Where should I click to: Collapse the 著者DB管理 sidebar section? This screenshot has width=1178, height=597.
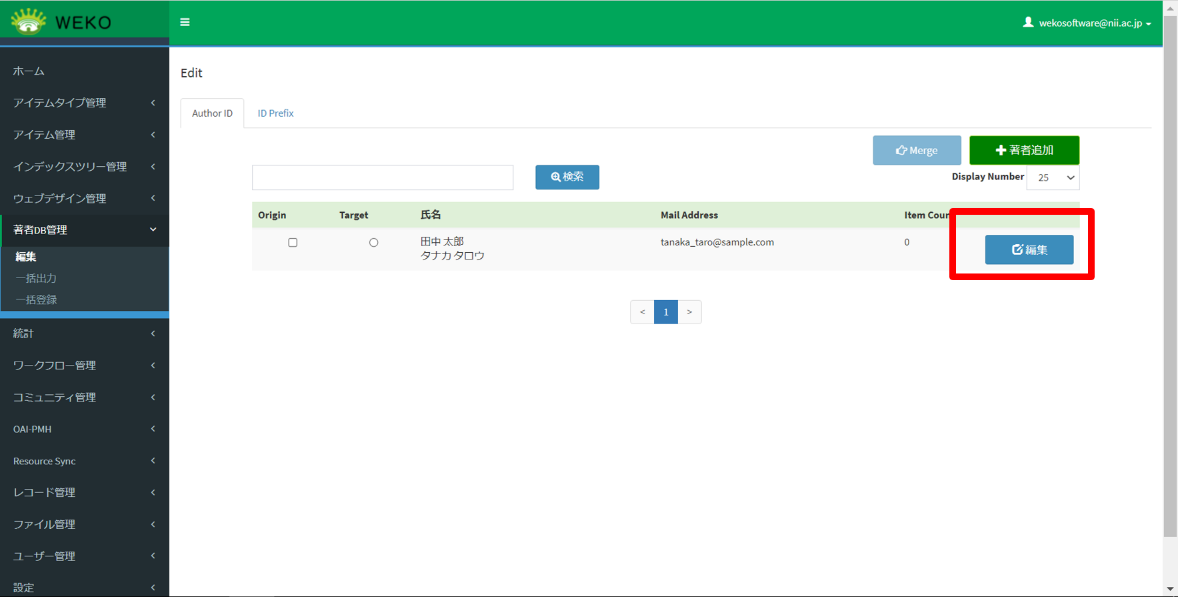pyautogui.click(x=84, y=230)
